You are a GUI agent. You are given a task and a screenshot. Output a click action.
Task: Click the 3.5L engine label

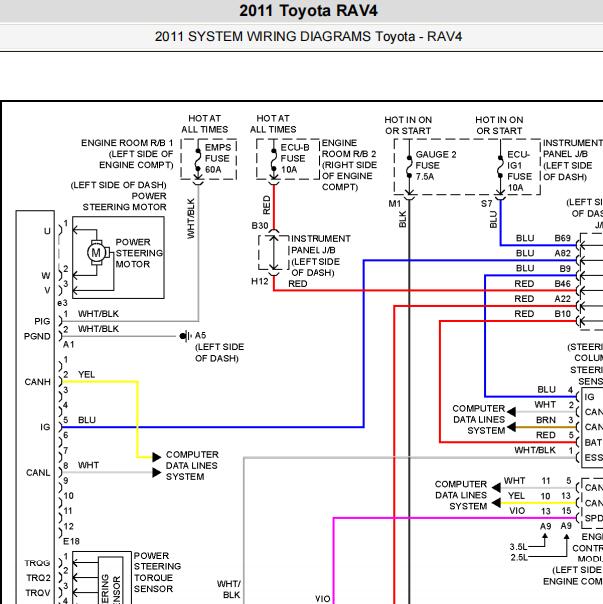(x=519, y=547)
